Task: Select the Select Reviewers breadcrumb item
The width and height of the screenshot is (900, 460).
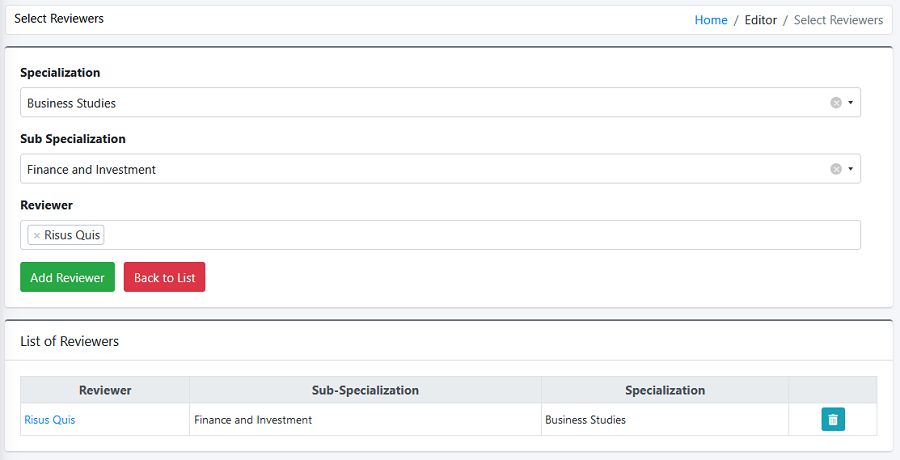Action: [838, 20]
